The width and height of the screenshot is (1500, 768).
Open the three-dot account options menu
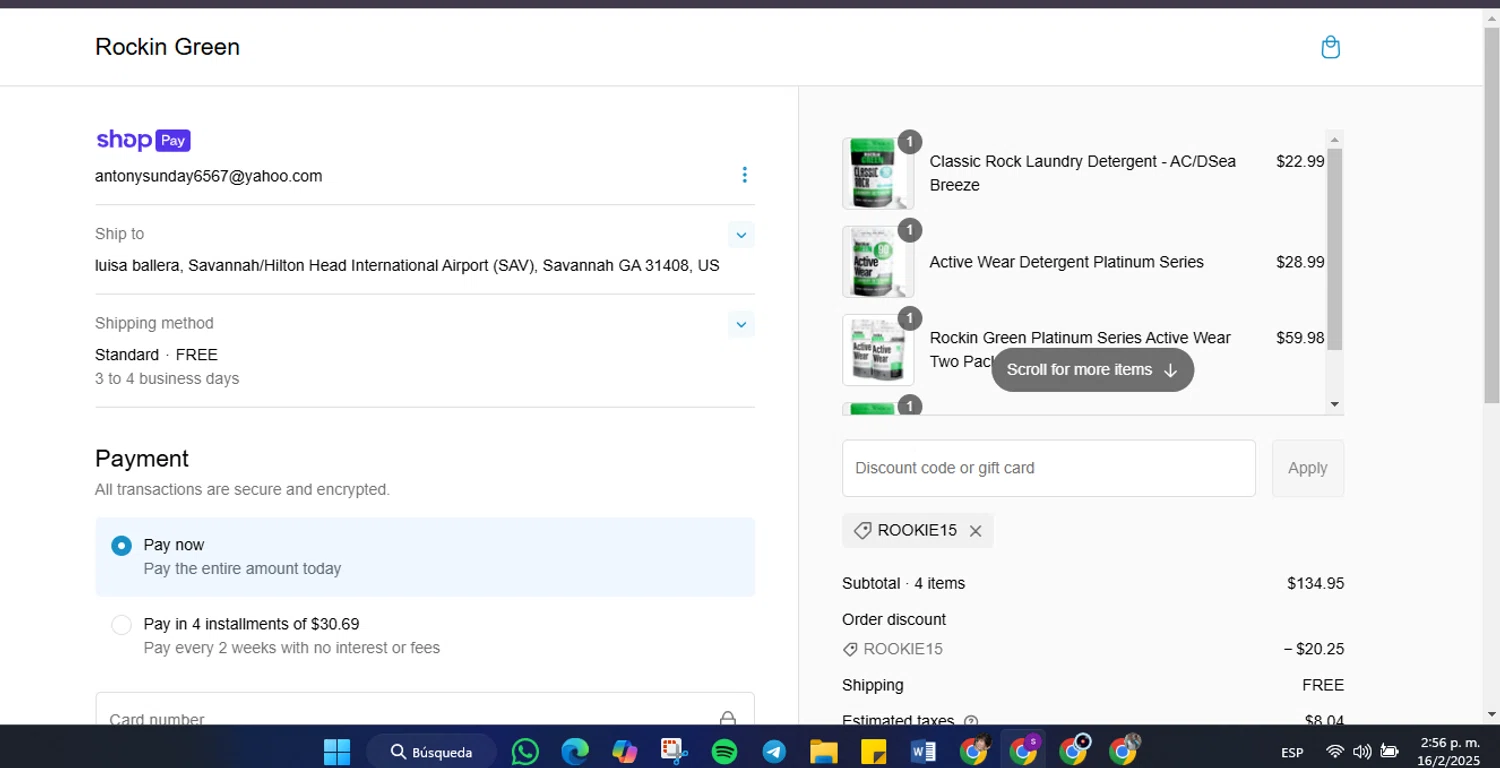pyautogui.click(x=744, y=175)
